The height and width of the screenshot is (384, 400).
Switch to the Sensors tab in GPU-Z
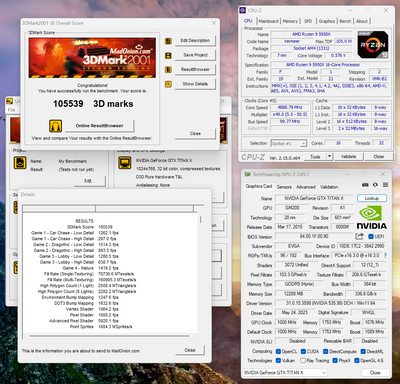click(284, 187)
